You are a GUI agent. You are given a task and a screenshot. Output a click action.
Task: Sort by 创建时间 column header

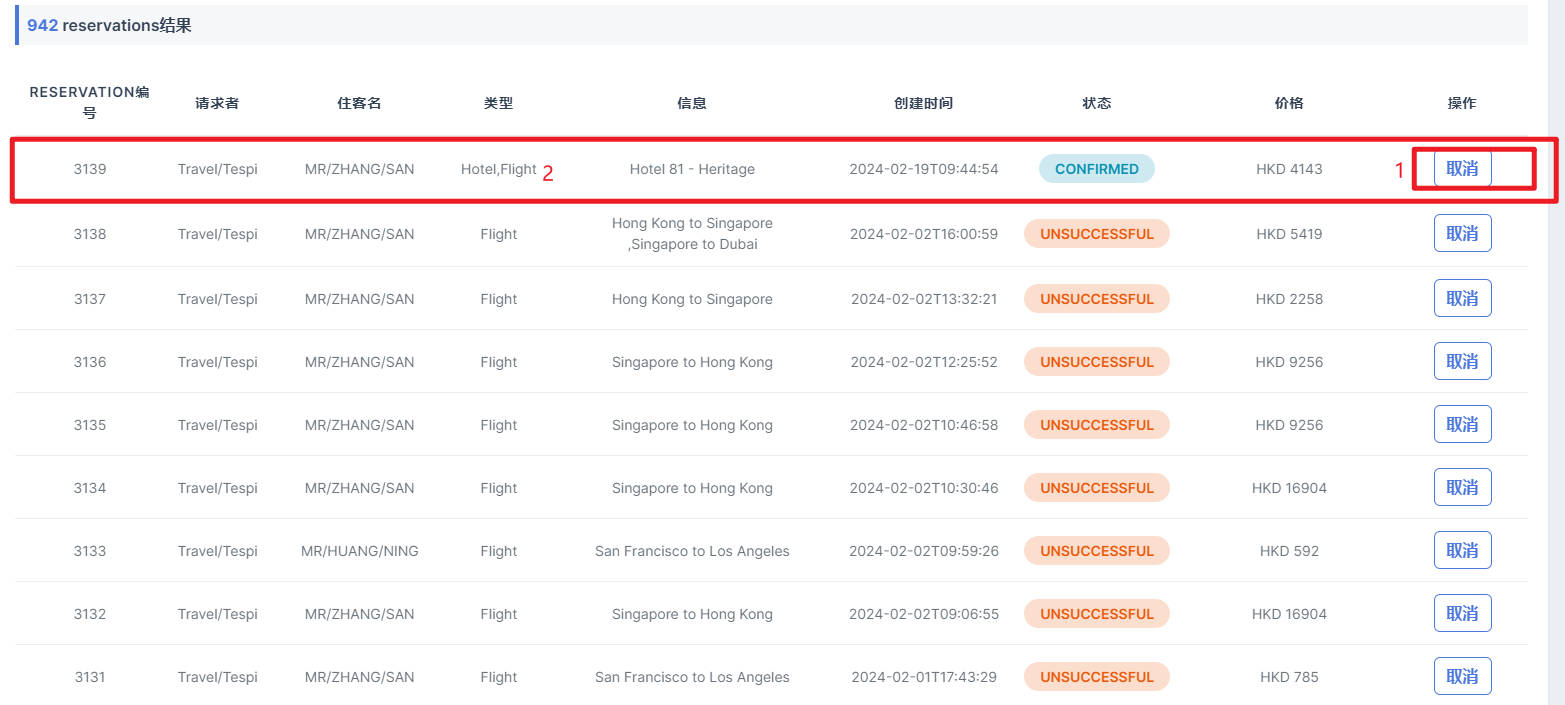tap(923, 103)
